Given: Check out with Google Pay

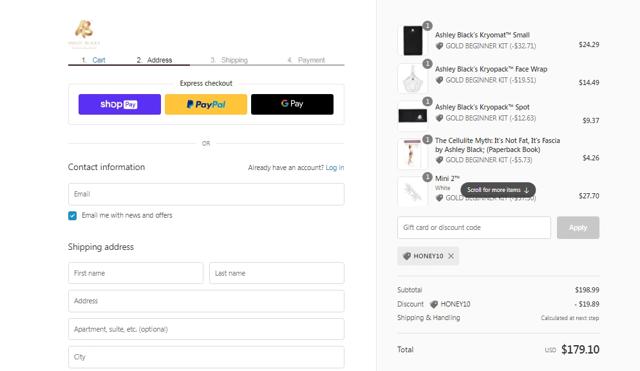Looking at the screenshot, I should pyautogui.click(x=292, y=104).
